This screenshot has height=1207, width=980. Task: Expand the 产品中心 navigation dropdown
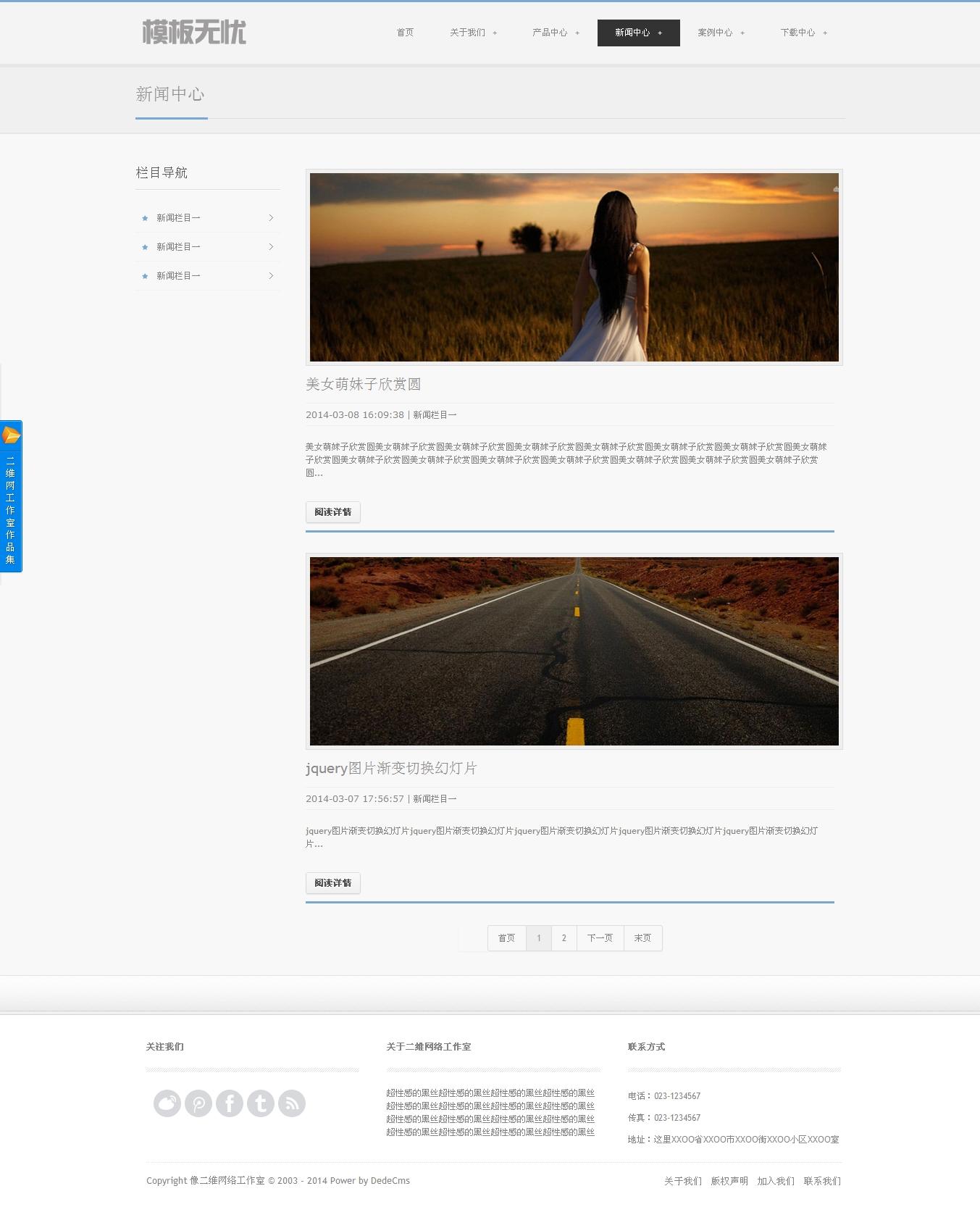(x=556, y=33)
